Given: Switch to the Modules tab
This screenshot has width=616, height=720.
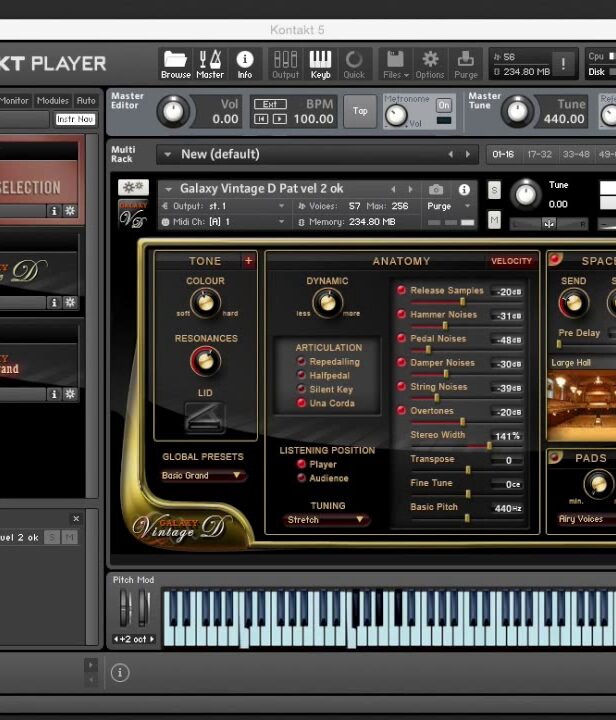Looking at the screenshot, I should 53,101.
